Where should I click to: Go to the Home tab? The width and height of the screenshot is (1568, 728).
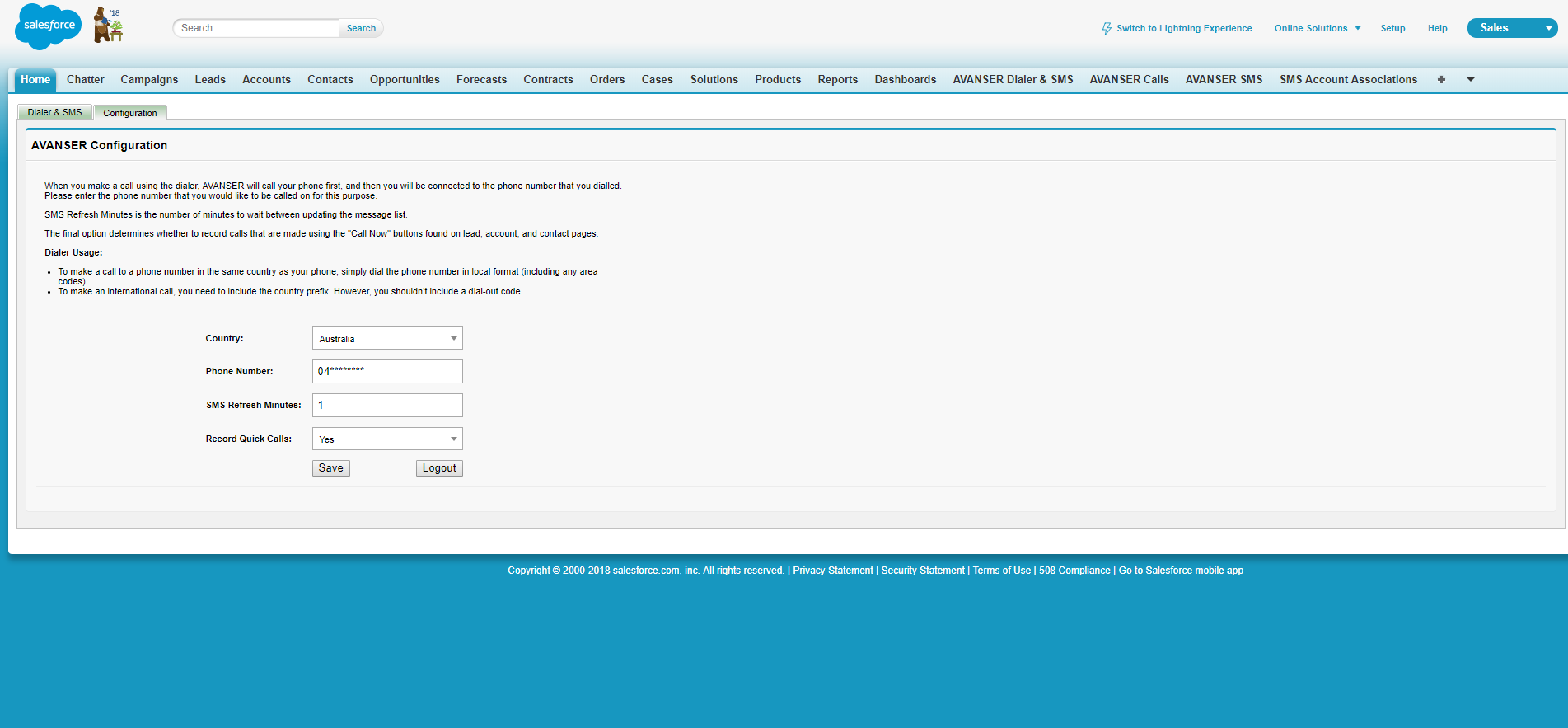35,80
